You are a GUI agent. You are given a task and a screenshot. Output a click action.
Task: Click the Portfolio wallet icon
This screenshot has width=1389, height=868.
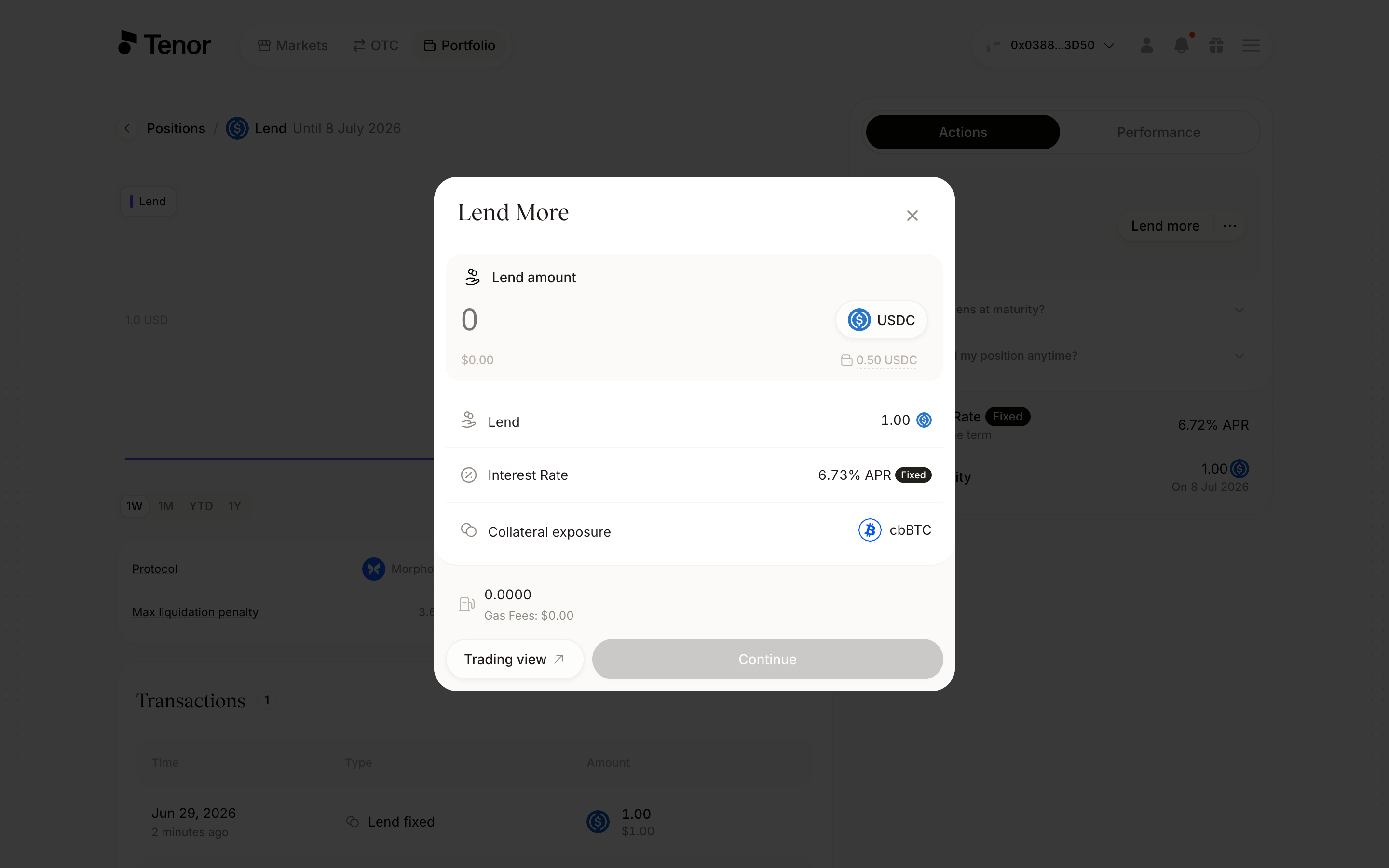coord(429,45)
